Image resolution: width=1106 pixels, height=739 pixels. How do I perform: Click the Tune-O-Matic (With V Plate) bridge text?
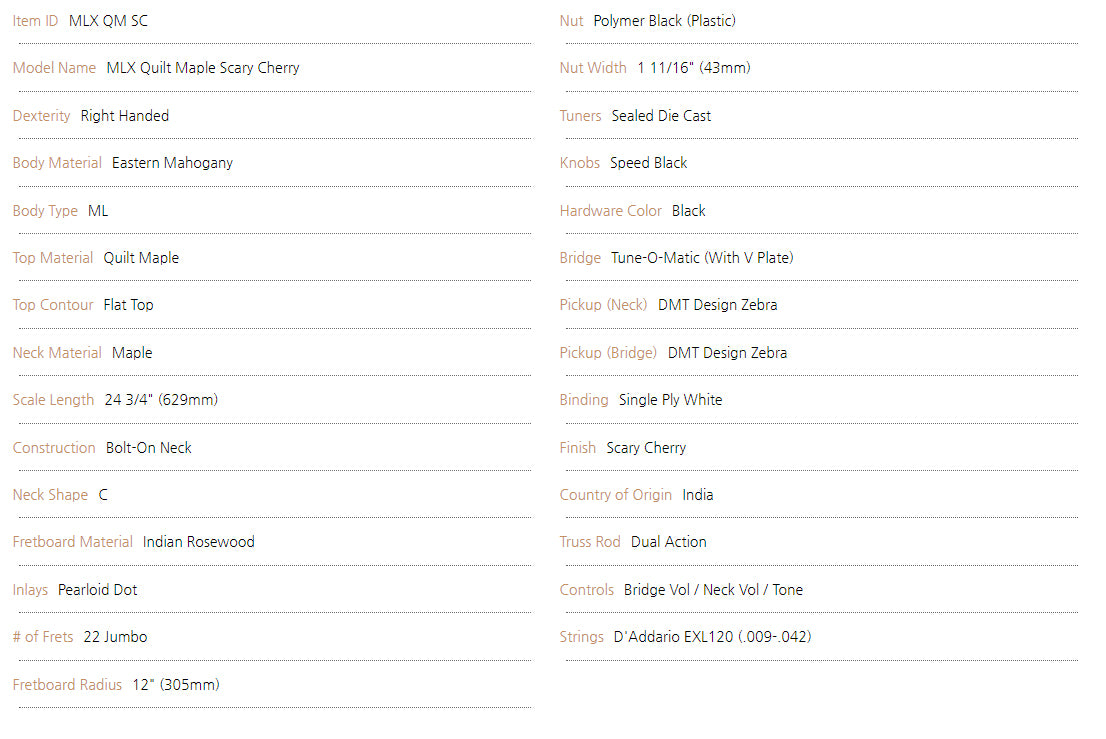tap(702, 258)
